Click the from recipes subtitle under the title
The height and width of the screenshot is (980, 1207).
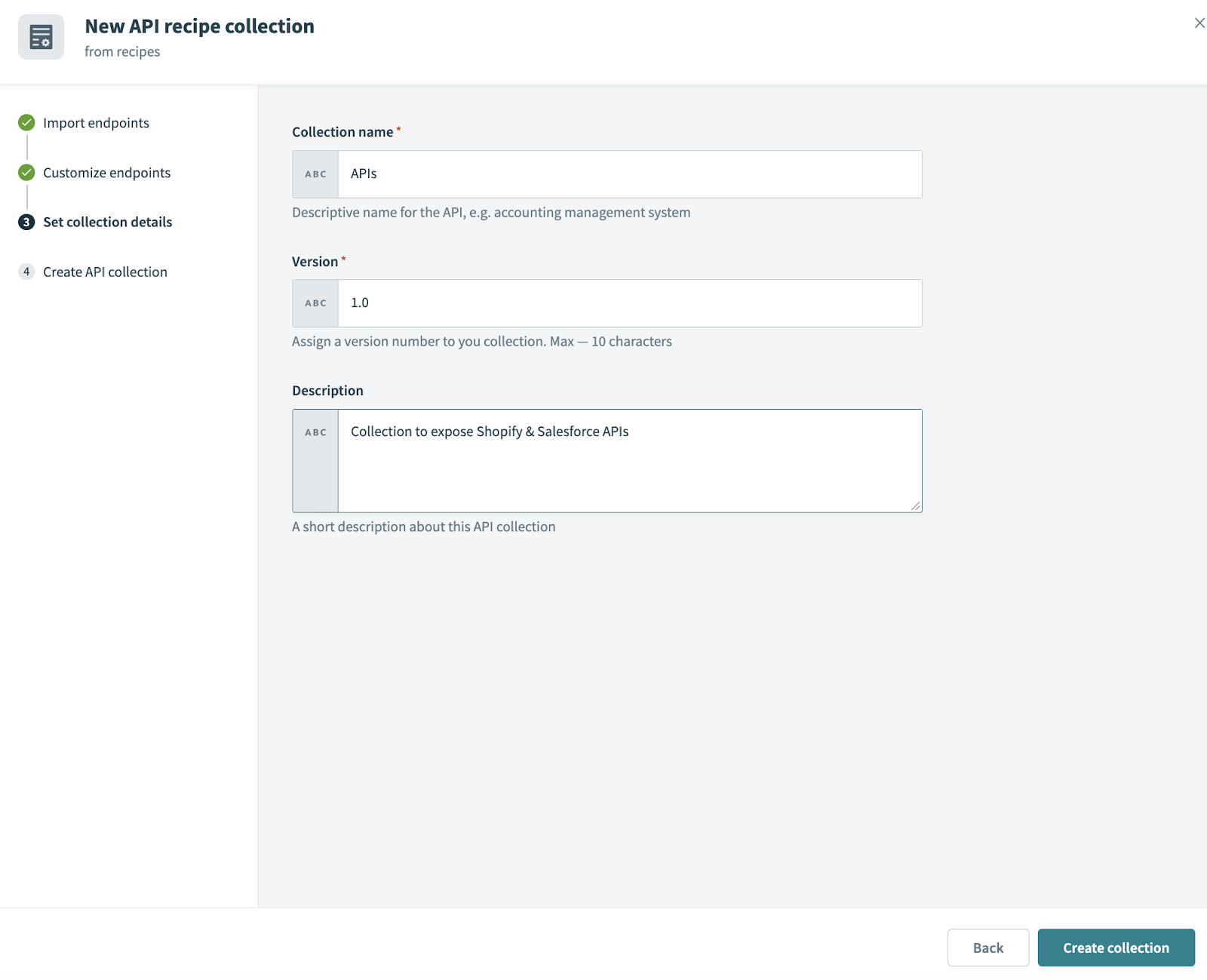[122, 51]
